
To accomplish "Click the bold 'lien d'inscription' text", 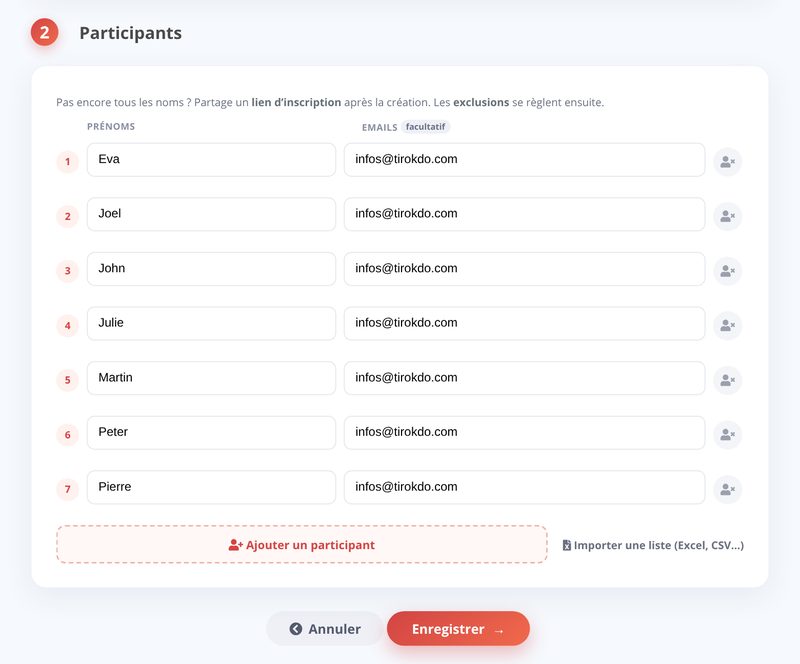I will pos(296,102).
